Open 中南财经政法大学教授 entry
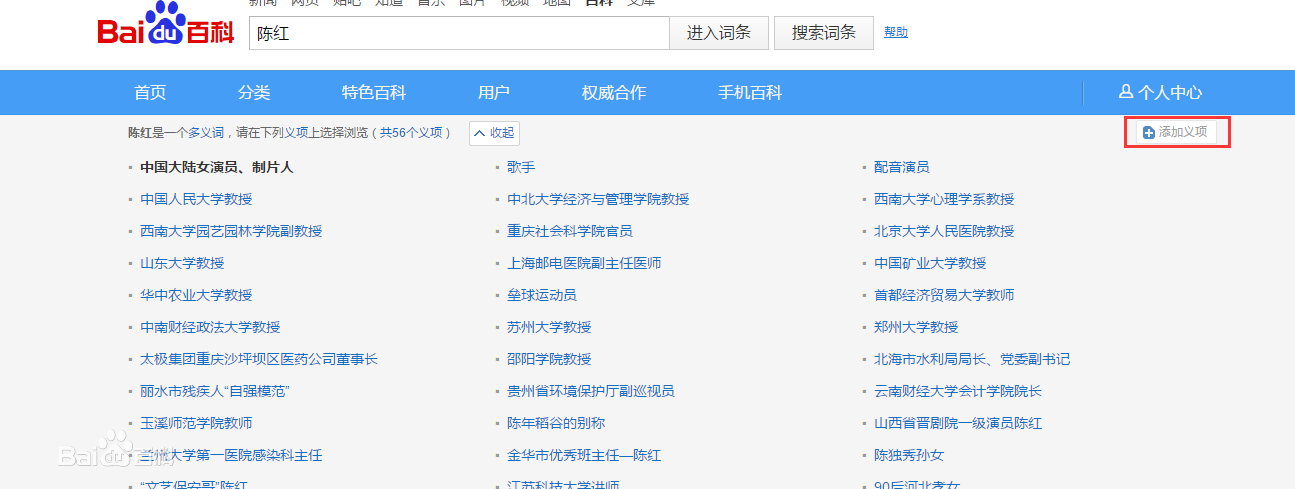Screen dimensions: 1295x489 pyautogui.click(x=210, y=327)
